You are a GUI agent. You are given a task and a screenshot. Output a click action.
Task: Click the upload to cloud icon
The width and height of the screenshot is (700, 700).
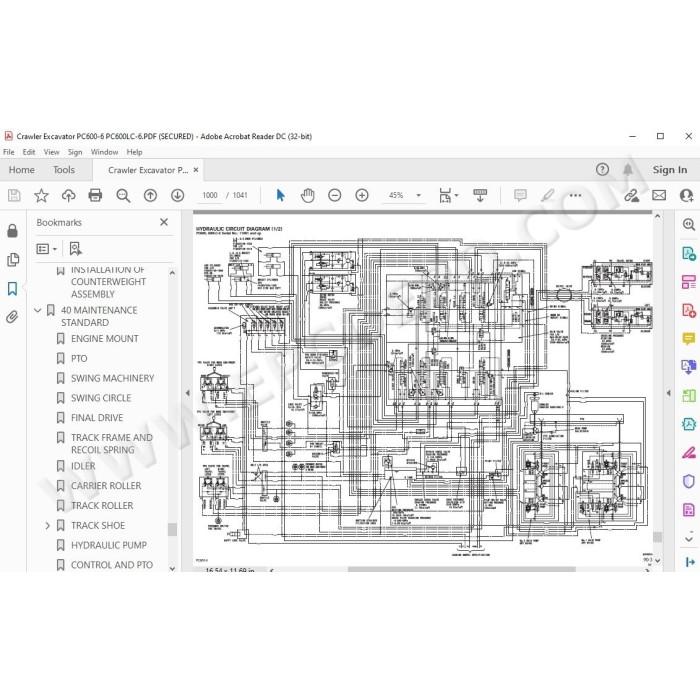pos(68,195)
